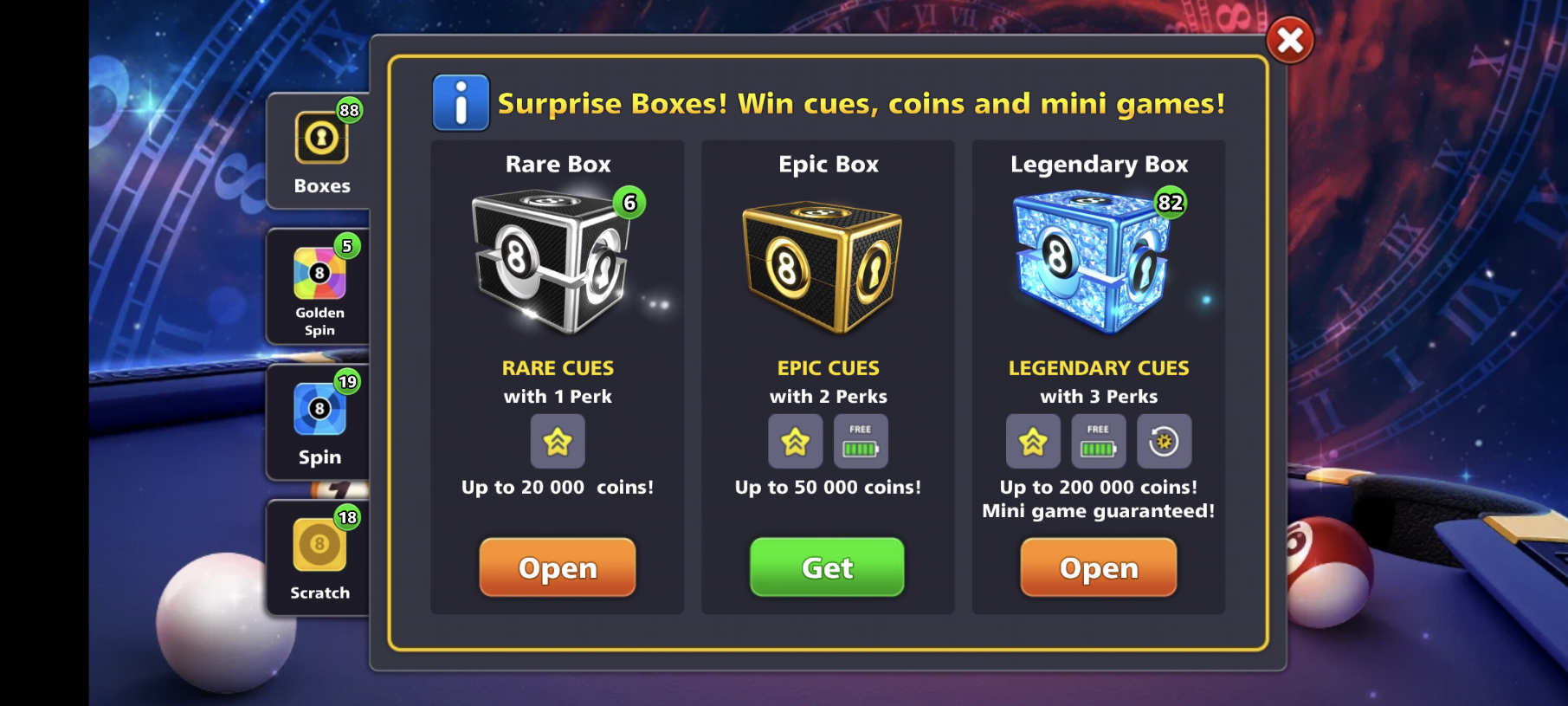
Task: Click the Legendary Box free battery perk icon
Action: 1099,442
